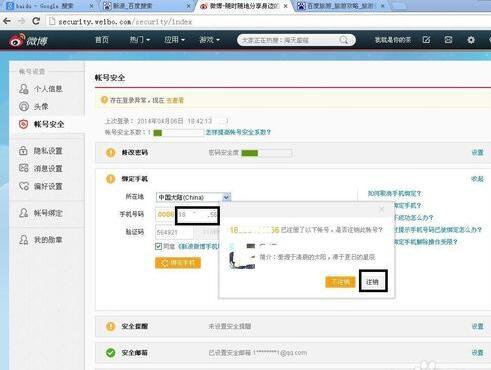Click the 设置 link in the 修改密码 row
This screenshot has height=370, width=491.
click(x=477, y=153)
